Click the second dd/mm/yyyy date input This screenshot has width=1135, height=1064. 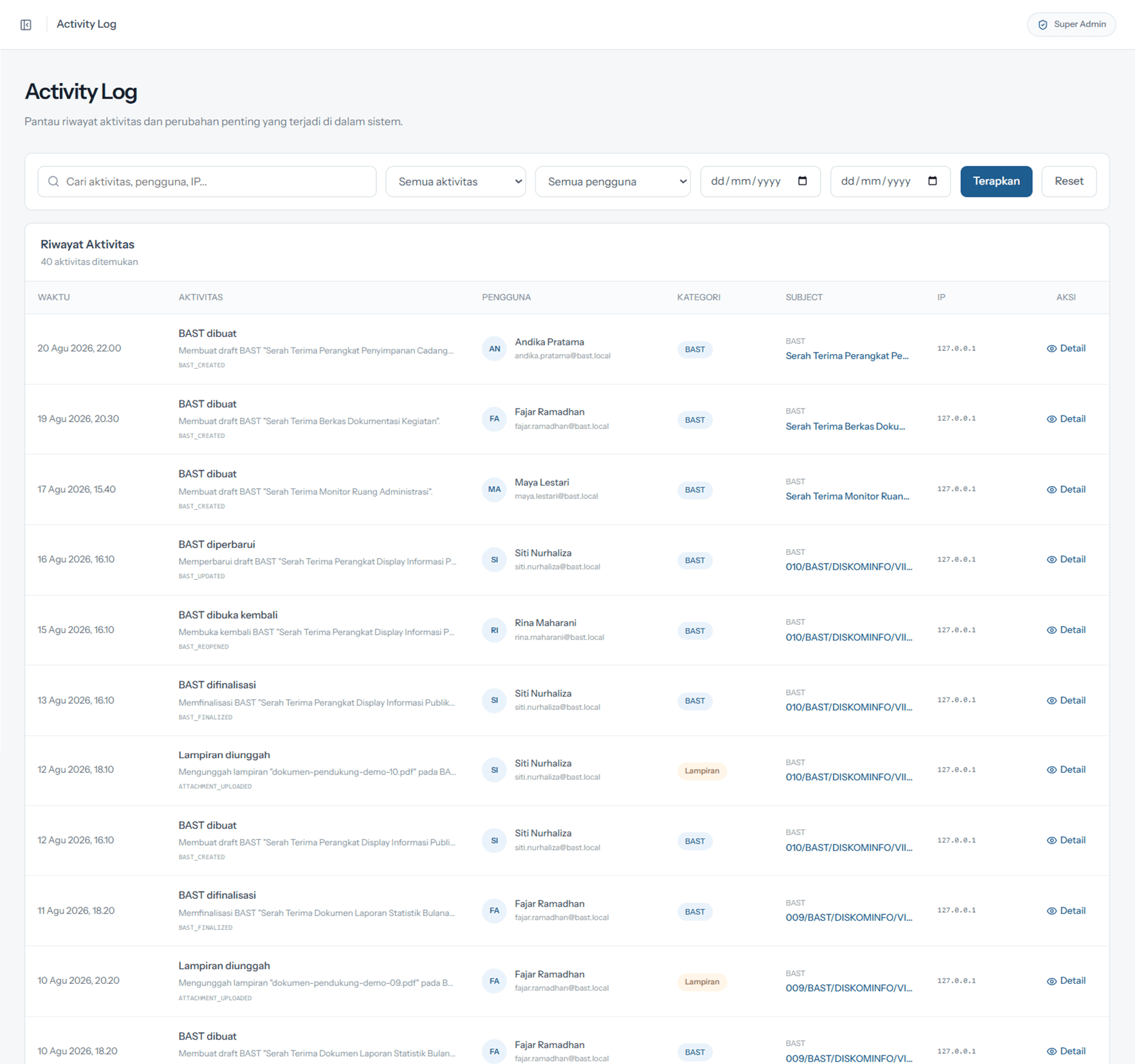pos(890,182)
